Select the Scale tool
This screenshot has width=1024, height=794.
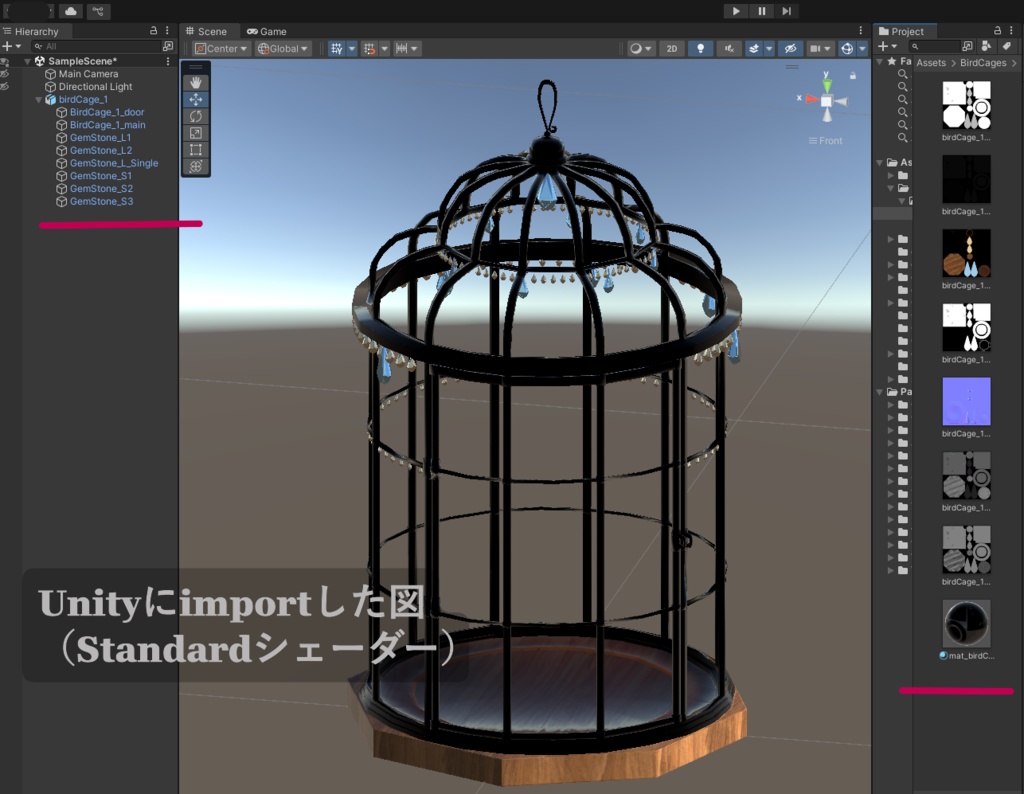tap(196, 133)
